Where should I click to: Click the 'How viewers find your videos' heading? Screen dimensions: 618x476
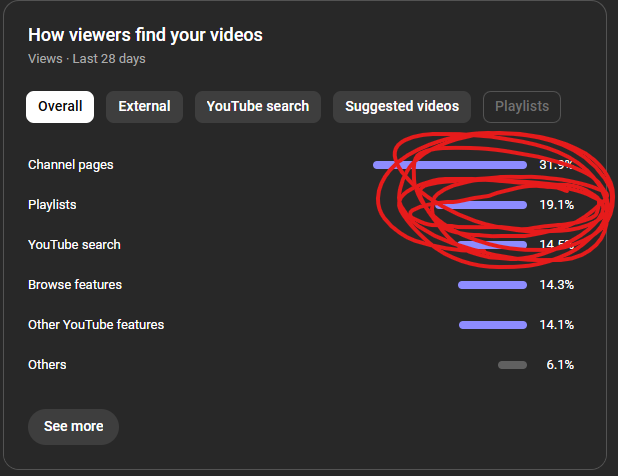click(145, 35)
